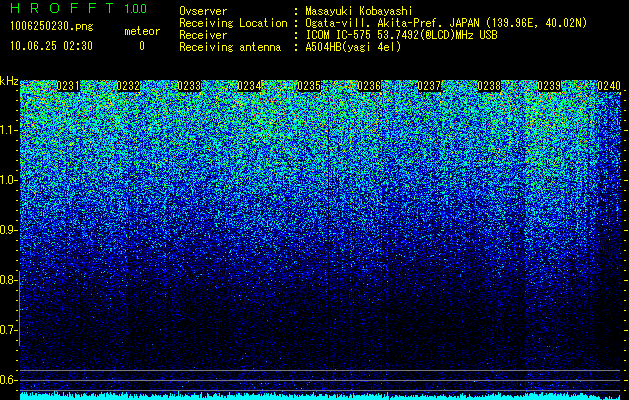Click the ICOM IC-575 receiver value
This screenshot has height=400, width=629.
click(x=401, y=35)
